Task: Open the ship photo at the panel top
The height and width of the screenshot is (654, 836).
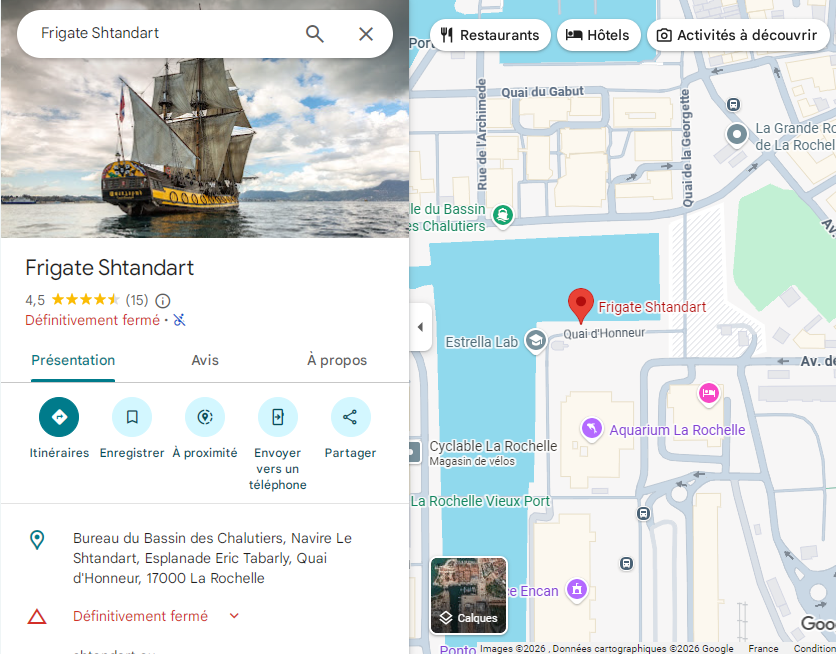Action: pyautogui.click(x=205, y=147)
